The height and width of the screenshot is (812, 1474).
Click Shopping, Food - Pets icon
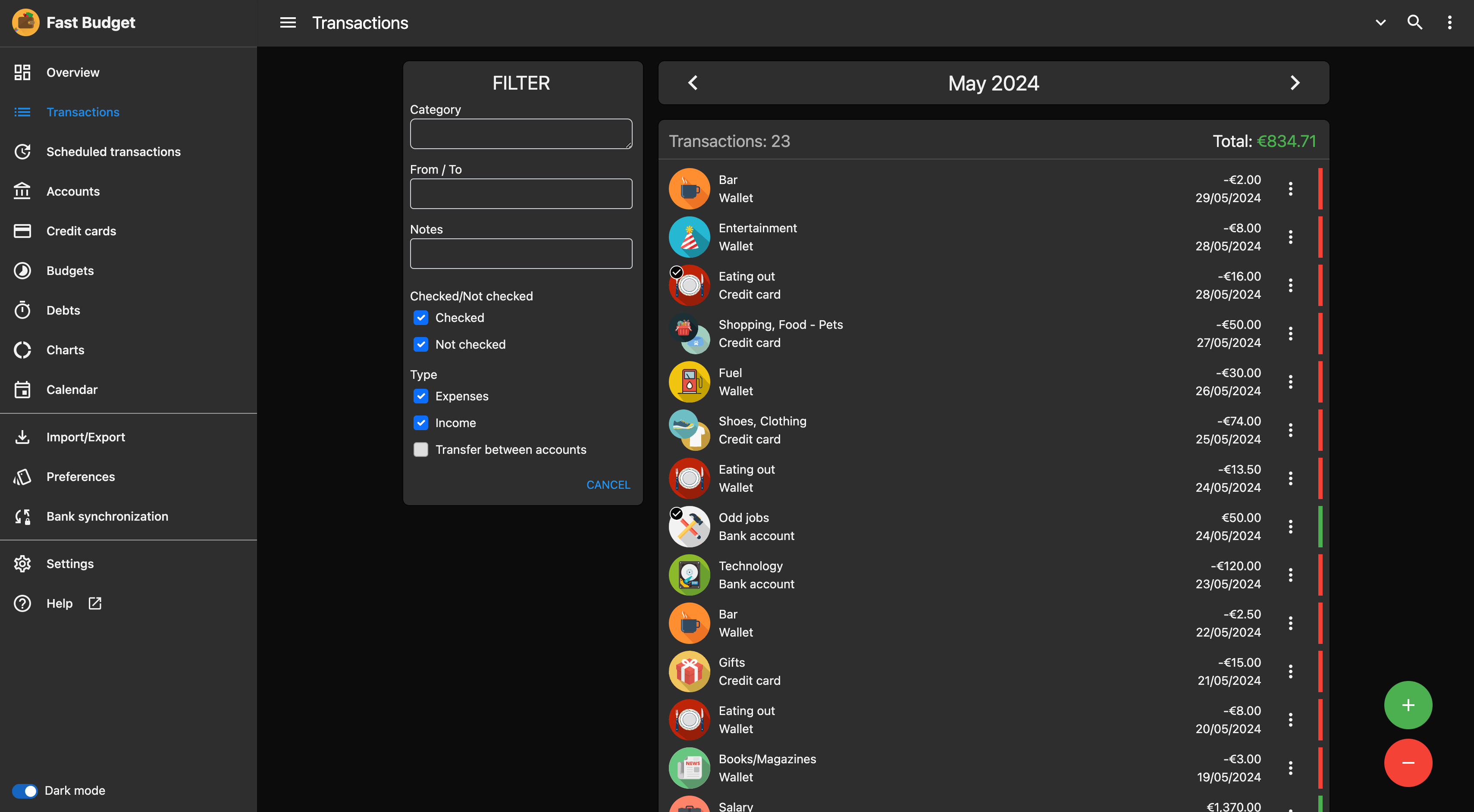coord(689,334)
